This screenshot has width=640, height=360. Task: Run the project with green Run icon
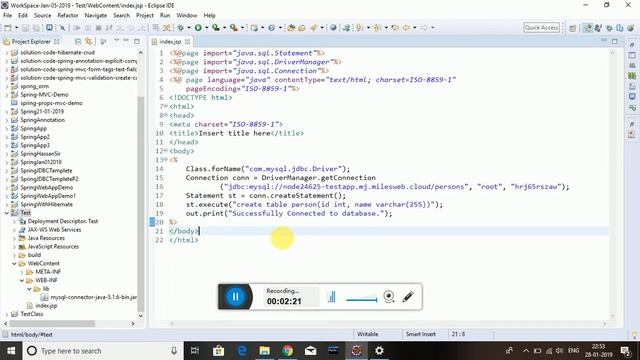pyautogui.click(x=198, y=28)
